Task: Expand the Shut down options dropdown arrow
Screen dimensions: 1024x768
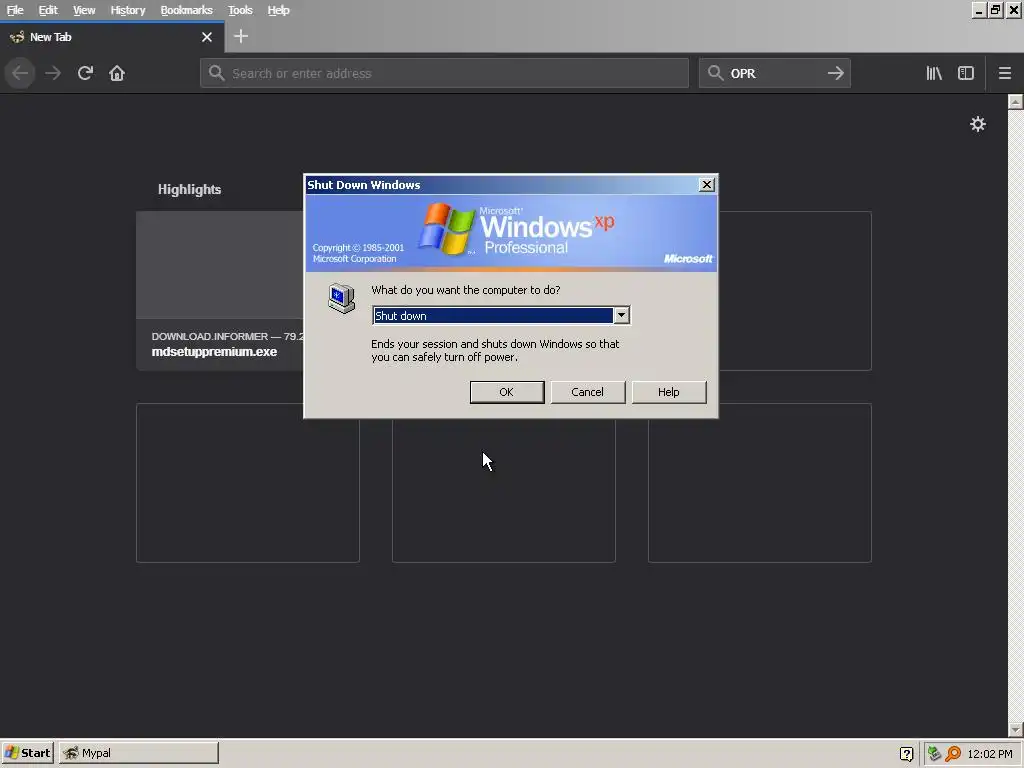Action: [621, 315]
